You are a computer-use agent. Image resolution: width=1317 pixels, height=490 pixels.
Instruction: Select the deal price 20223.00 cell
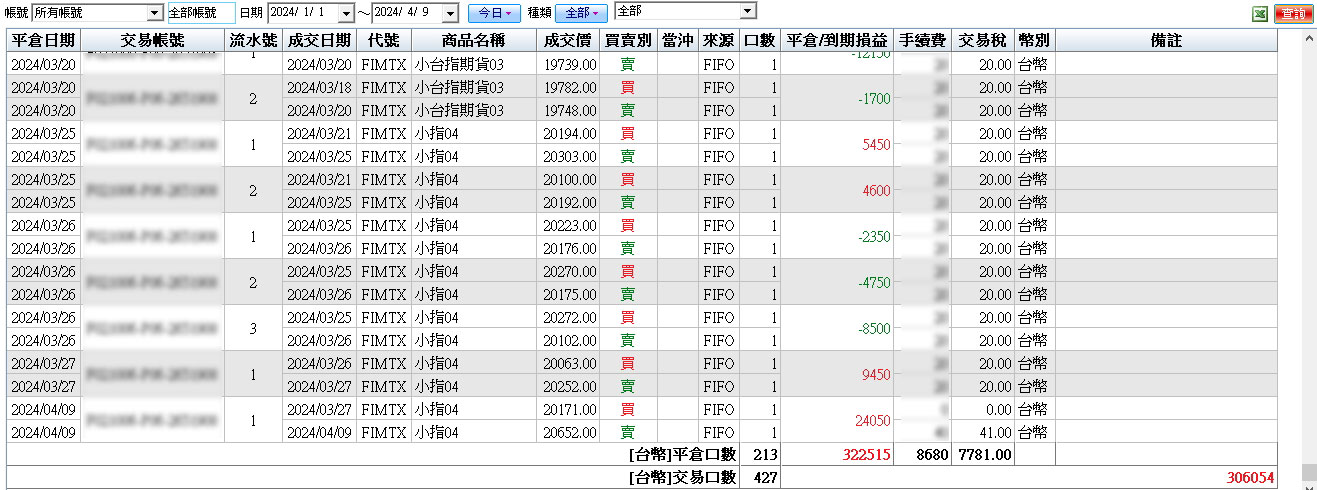pos(570,225)
